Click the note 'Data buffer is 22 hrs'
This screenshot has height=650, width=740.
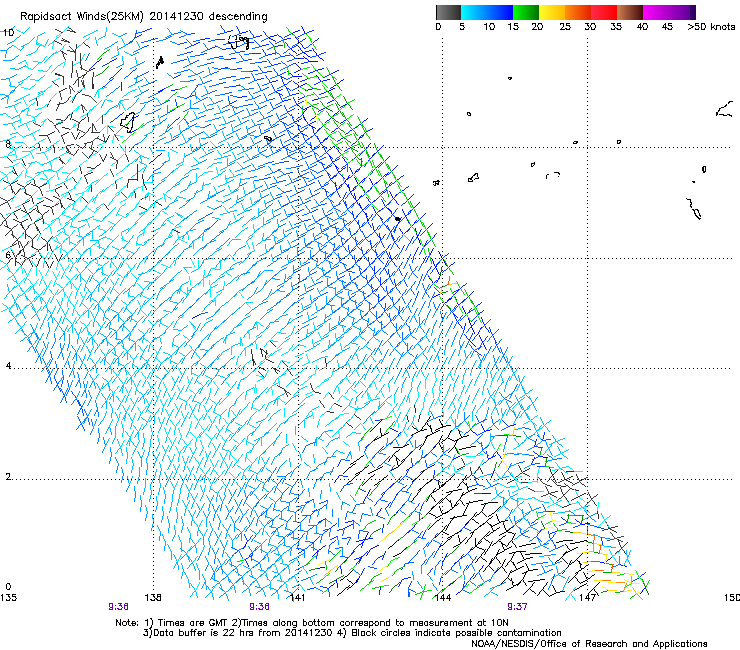click(203, 633)
